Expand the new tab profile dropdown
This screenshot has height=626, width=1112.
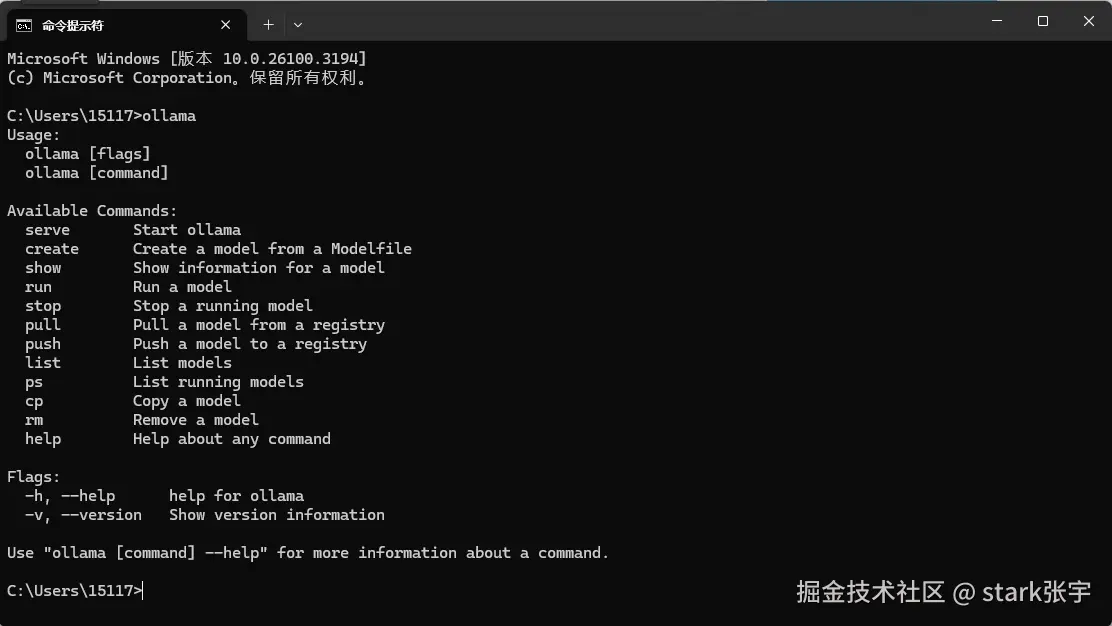pos(298,25)
